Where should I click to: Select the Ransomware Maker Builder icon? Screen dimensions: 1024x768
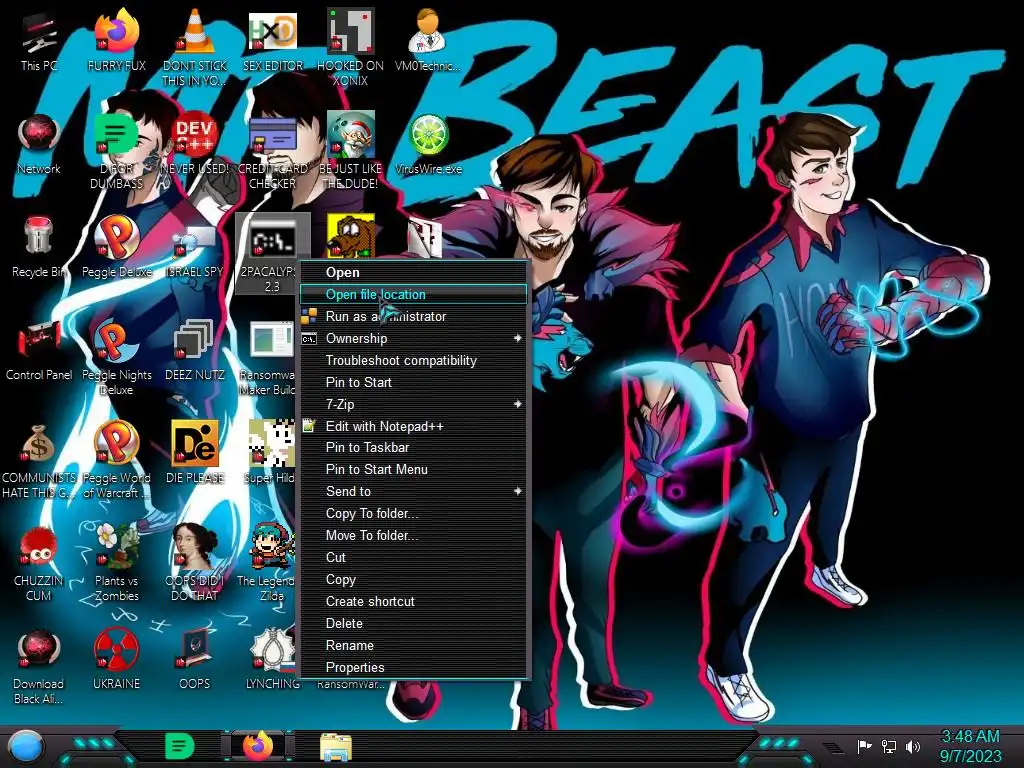click(x=270, y=358)
